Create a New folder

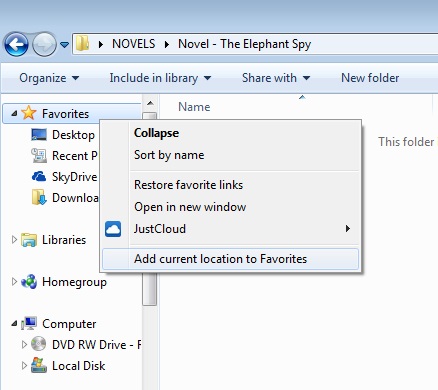click(370, 78)
